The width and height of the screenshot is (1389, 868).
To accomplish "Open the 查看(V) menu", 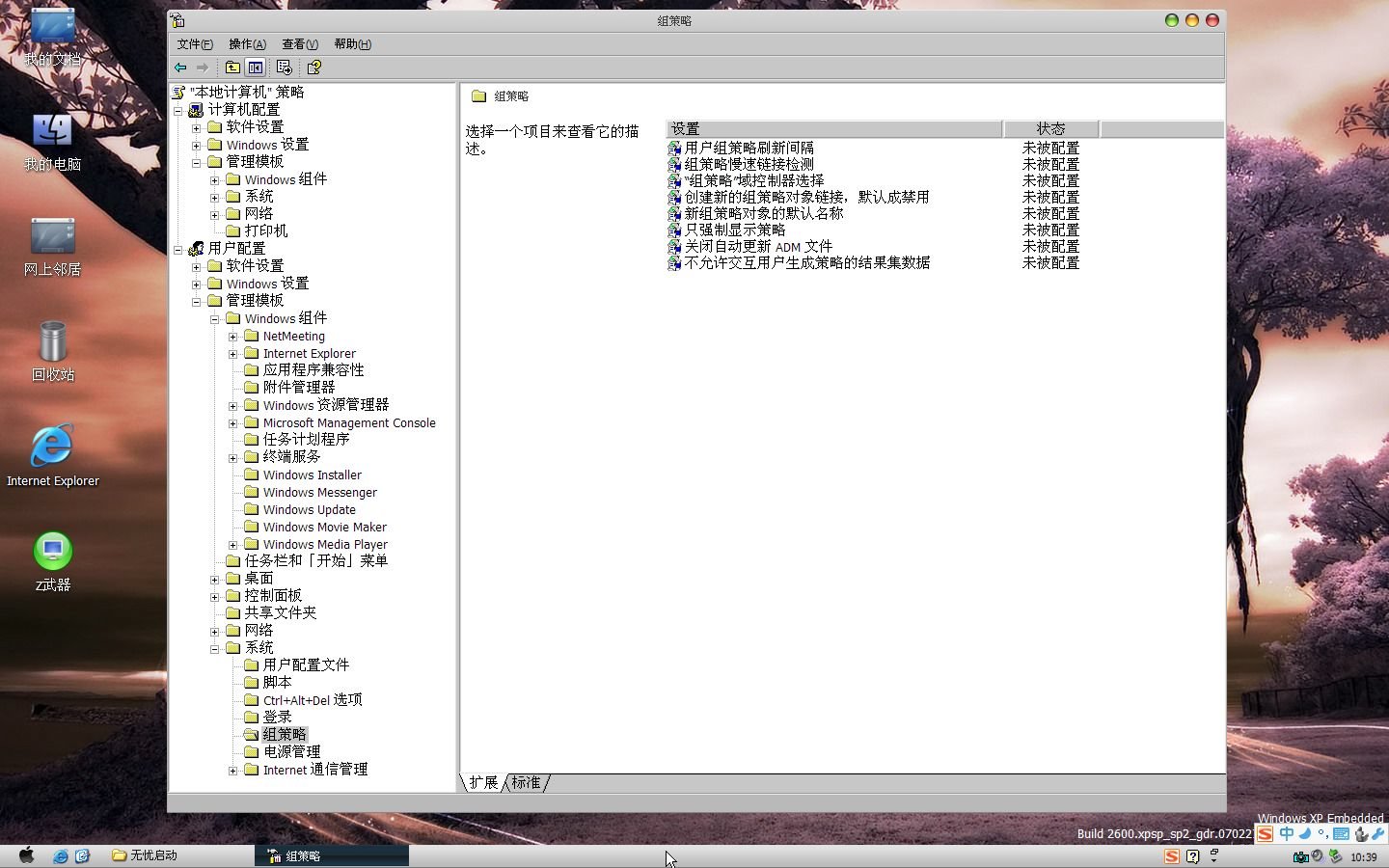I will coord(300,44).
